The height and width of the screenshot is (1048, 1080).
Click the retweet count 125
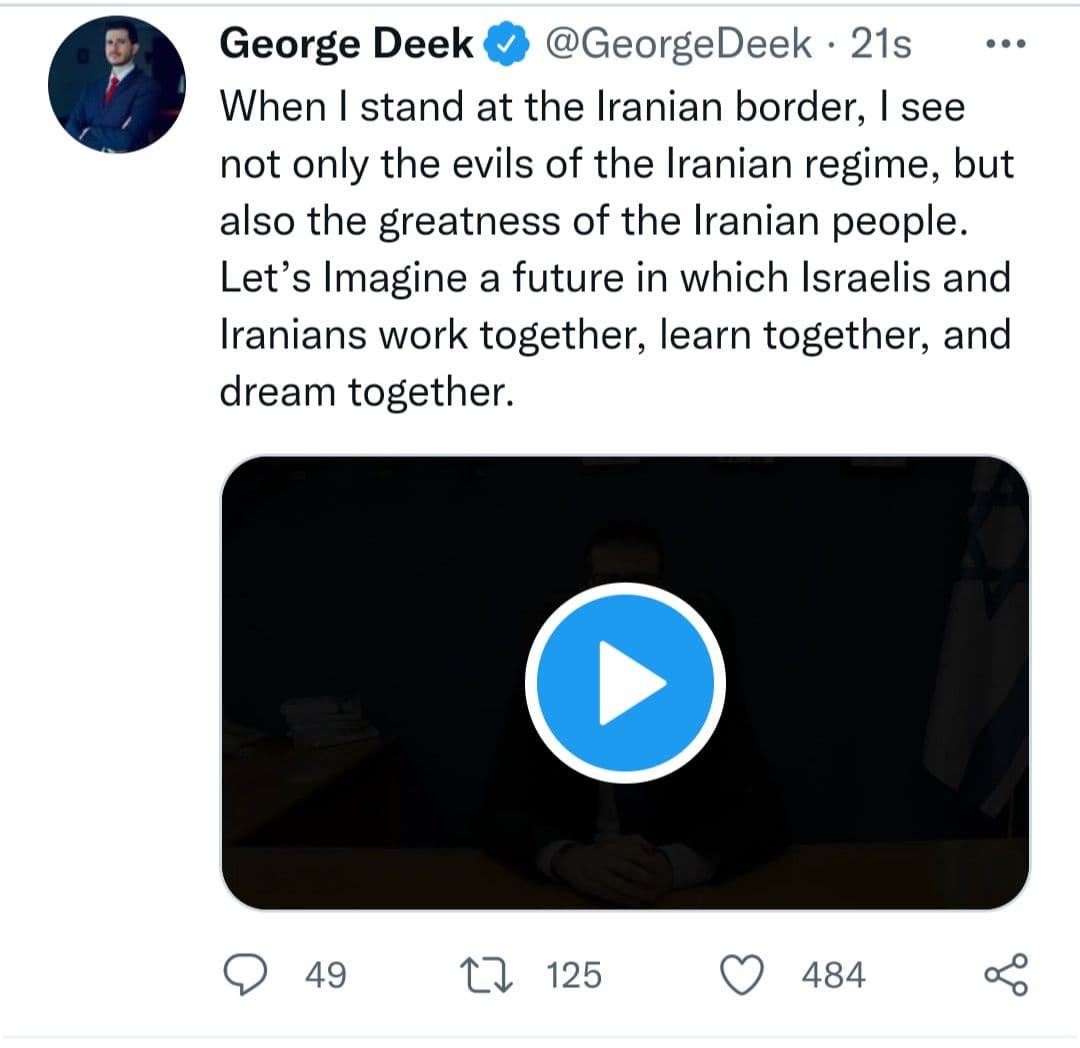[574, 974]
